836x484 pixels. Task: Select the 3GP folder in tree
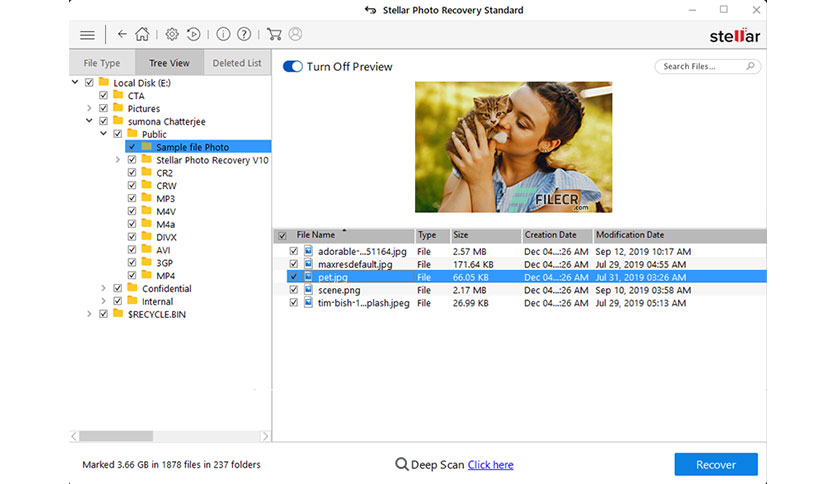(164, 263)
